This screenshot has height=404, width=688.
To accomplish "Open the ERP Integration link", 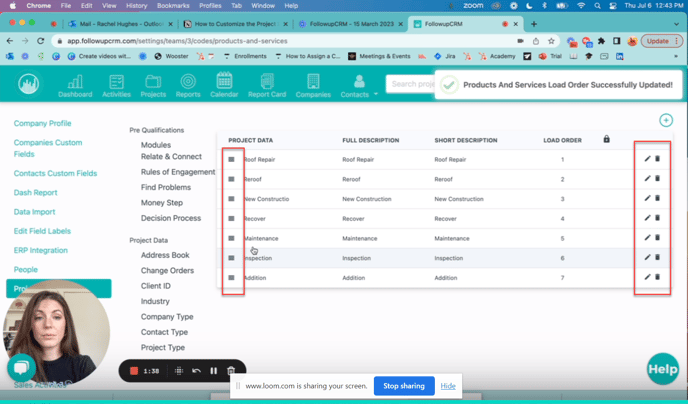I will [41, 250].
